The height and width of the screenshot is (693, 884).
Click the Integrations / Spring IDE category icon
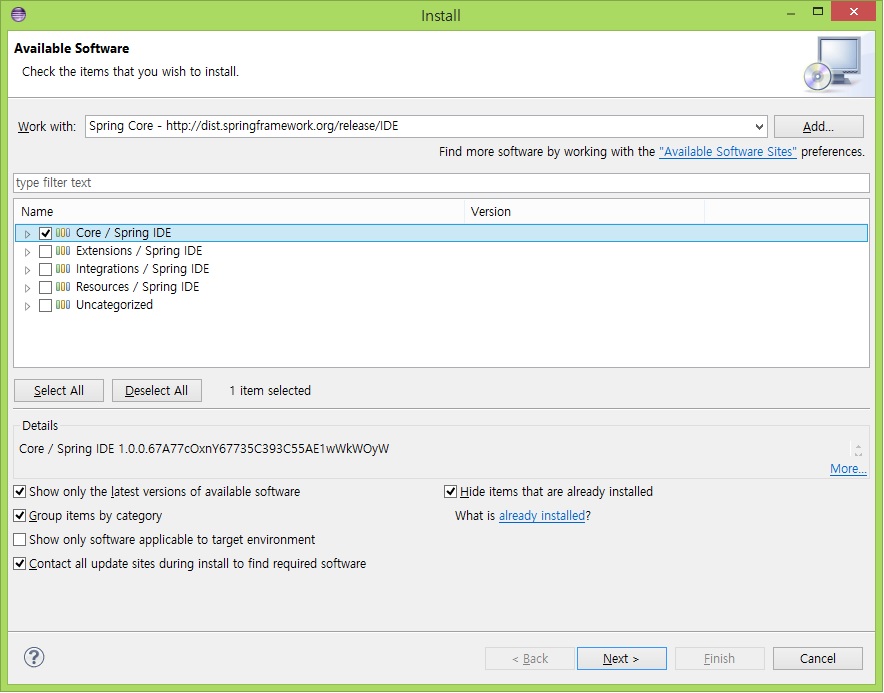click(x=63, y=269)
